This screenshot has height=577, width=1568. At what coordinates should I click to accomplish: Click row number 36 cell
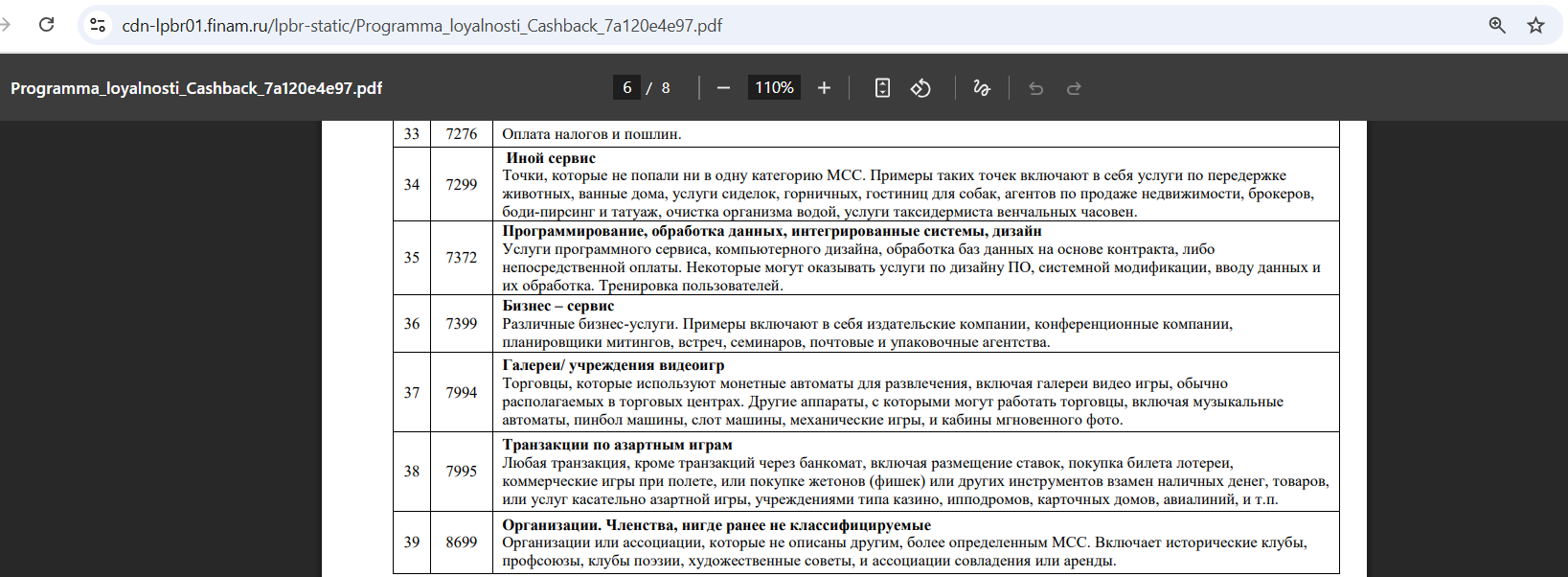(x=412, y=324)
